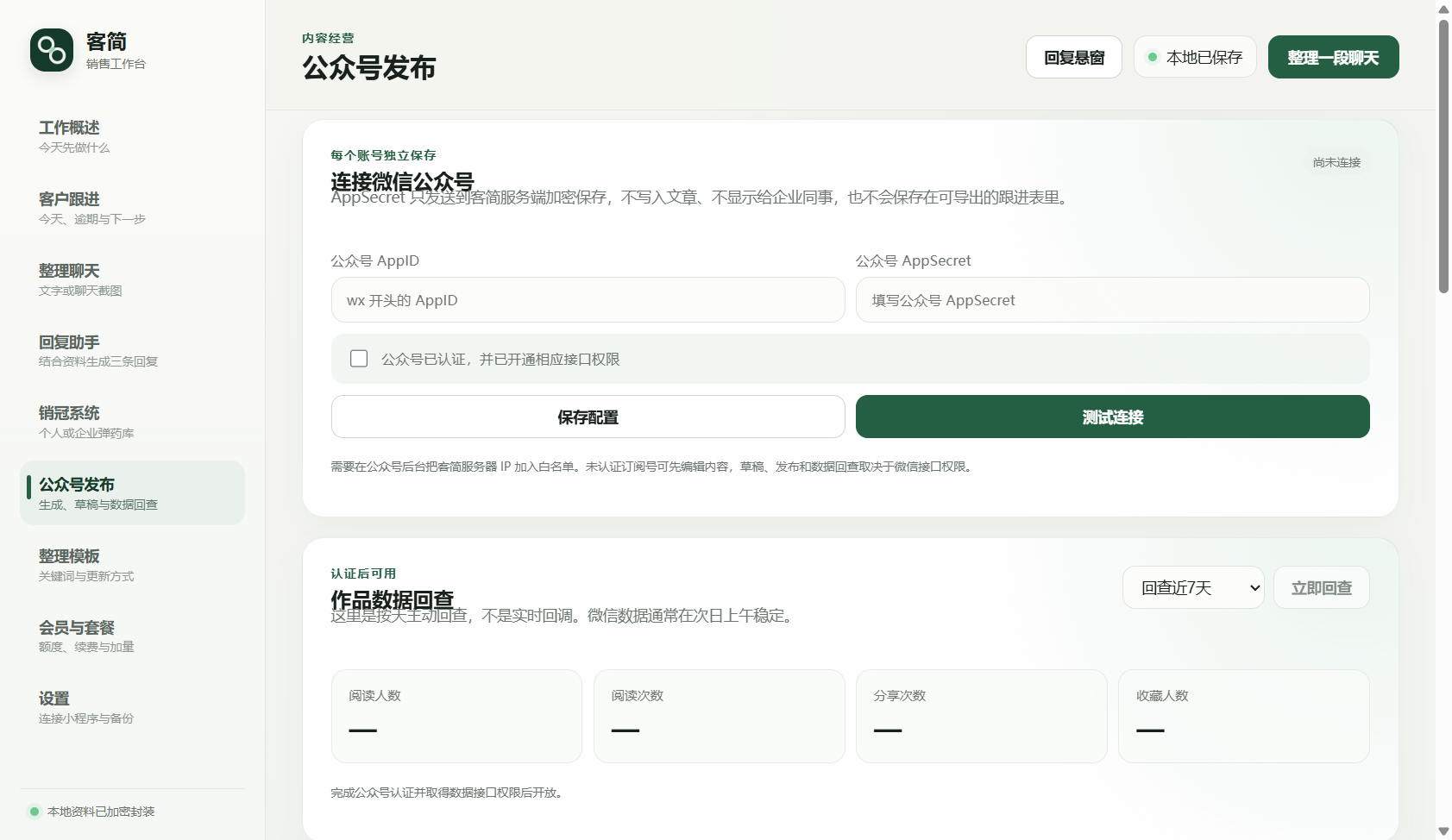Open 回复助手 sidebar section
The height and width of the screenshot is (840, 1452).
(x=132, y=350)
